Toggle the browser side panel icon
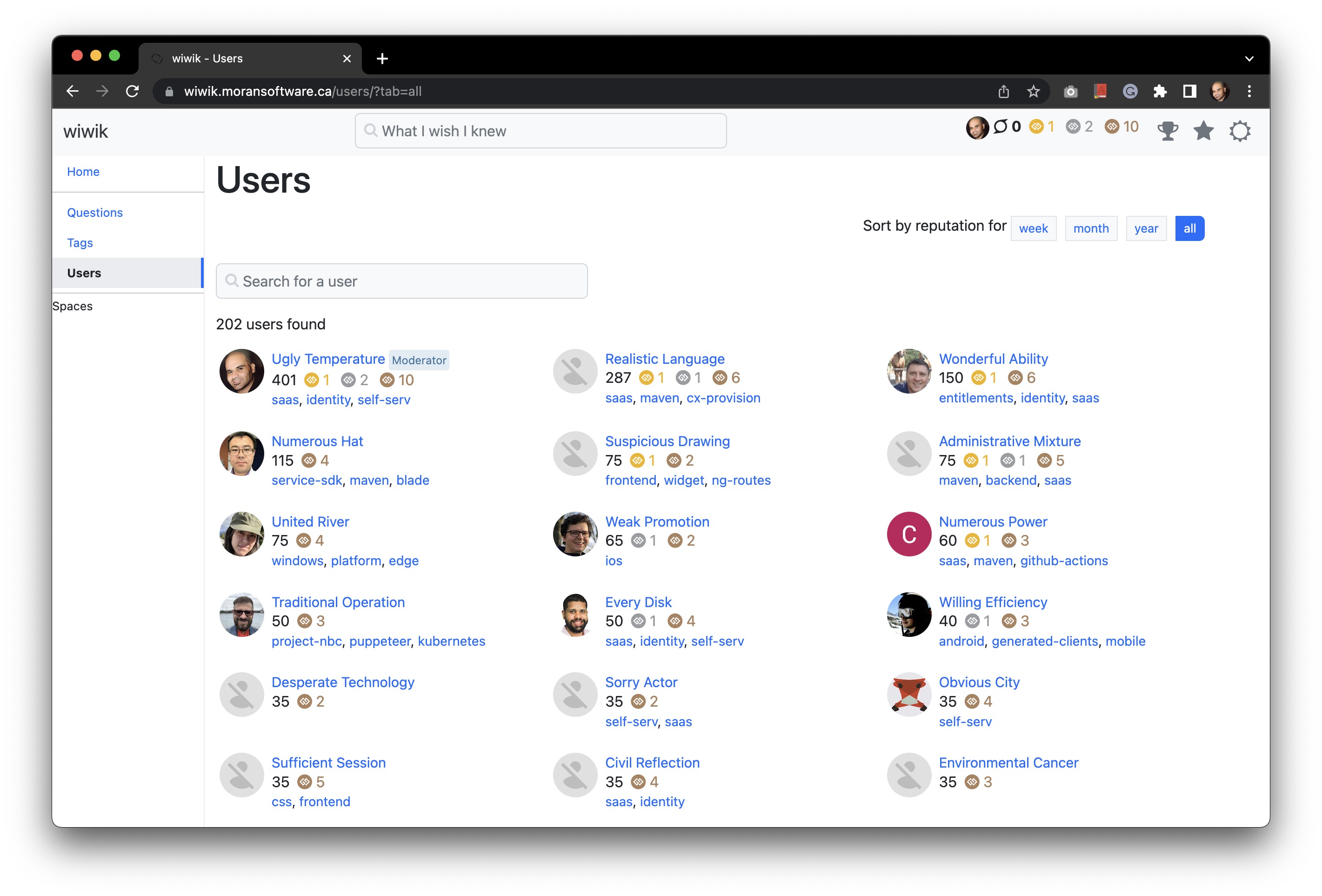The image size is (1322, 896). (1189, 92)
